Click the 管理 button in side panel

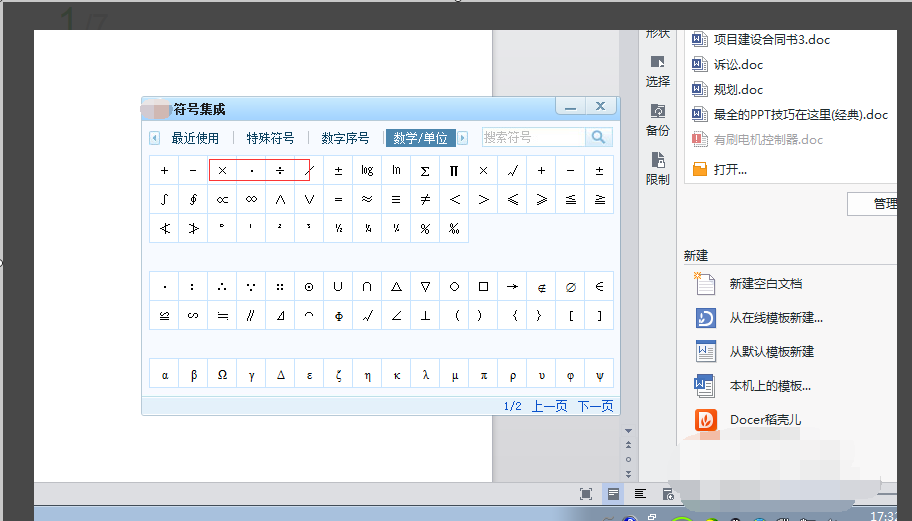[872, 204]
